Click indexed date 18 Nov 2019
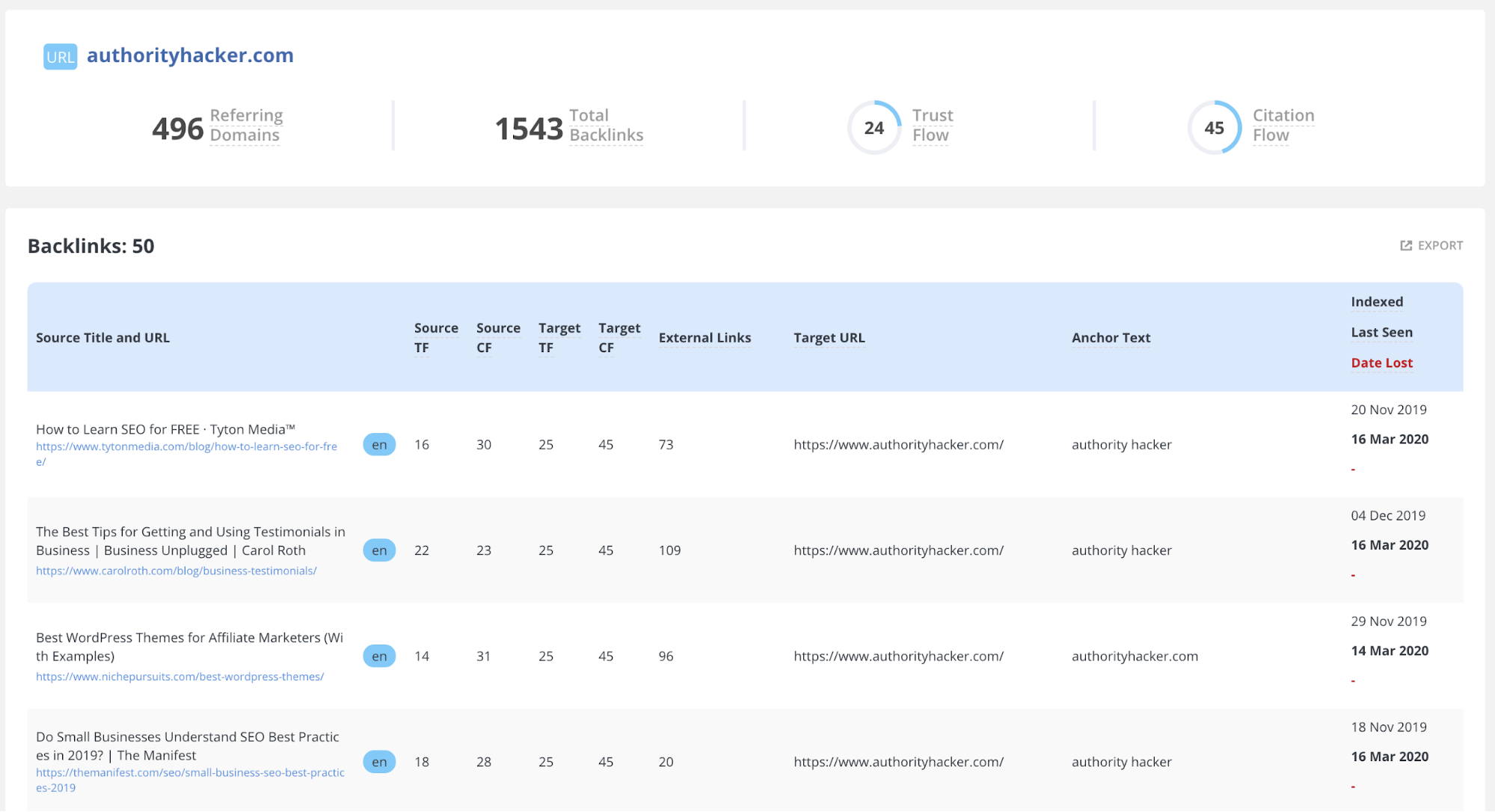The height and width of the screenshot is (812, 1495). (1389, 728)
